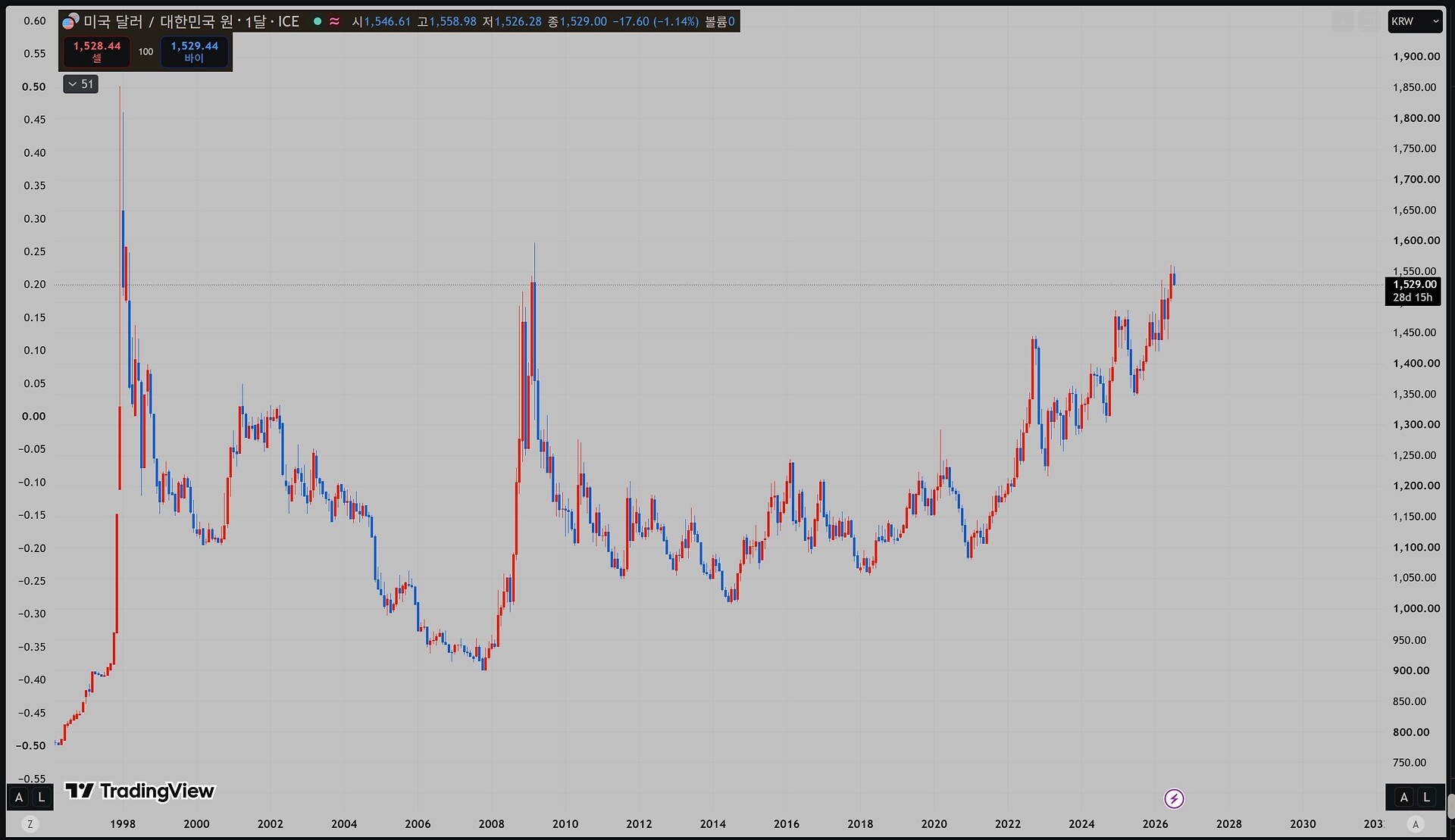Click the 1,528.44 셀 sell button
This screenshot has width=1455, height=840.
click(x=97, y=52)
